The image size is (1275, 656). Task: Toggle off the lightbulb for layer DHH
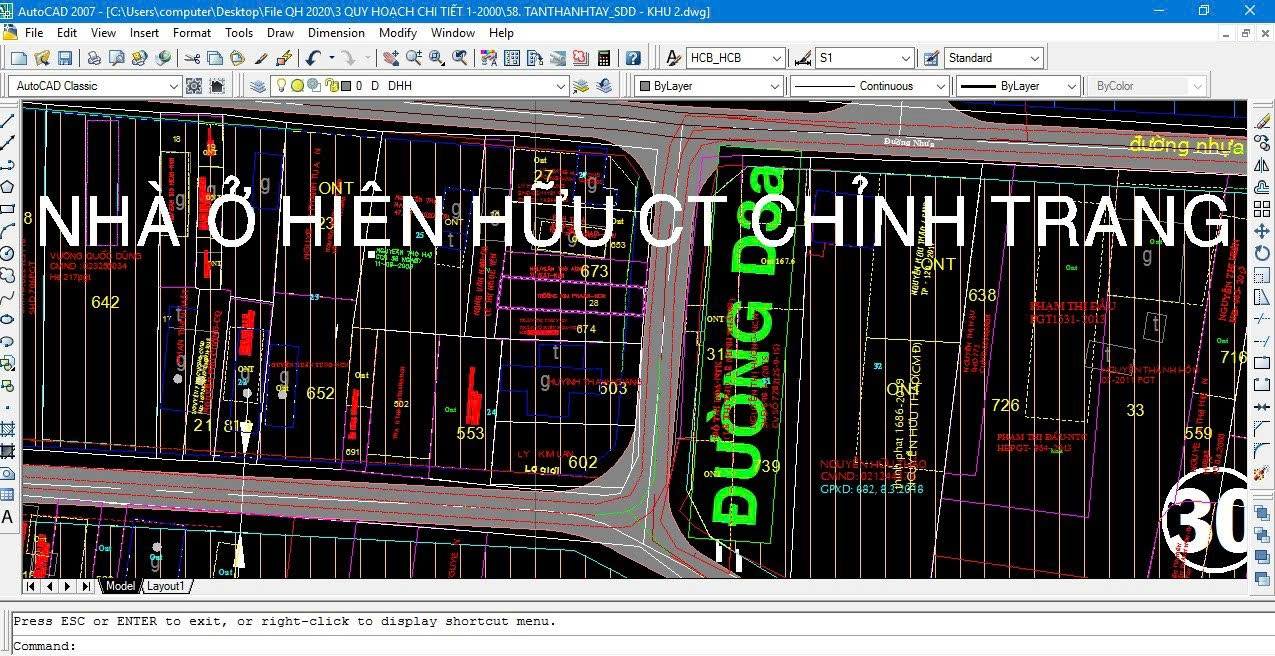point(282,85)
